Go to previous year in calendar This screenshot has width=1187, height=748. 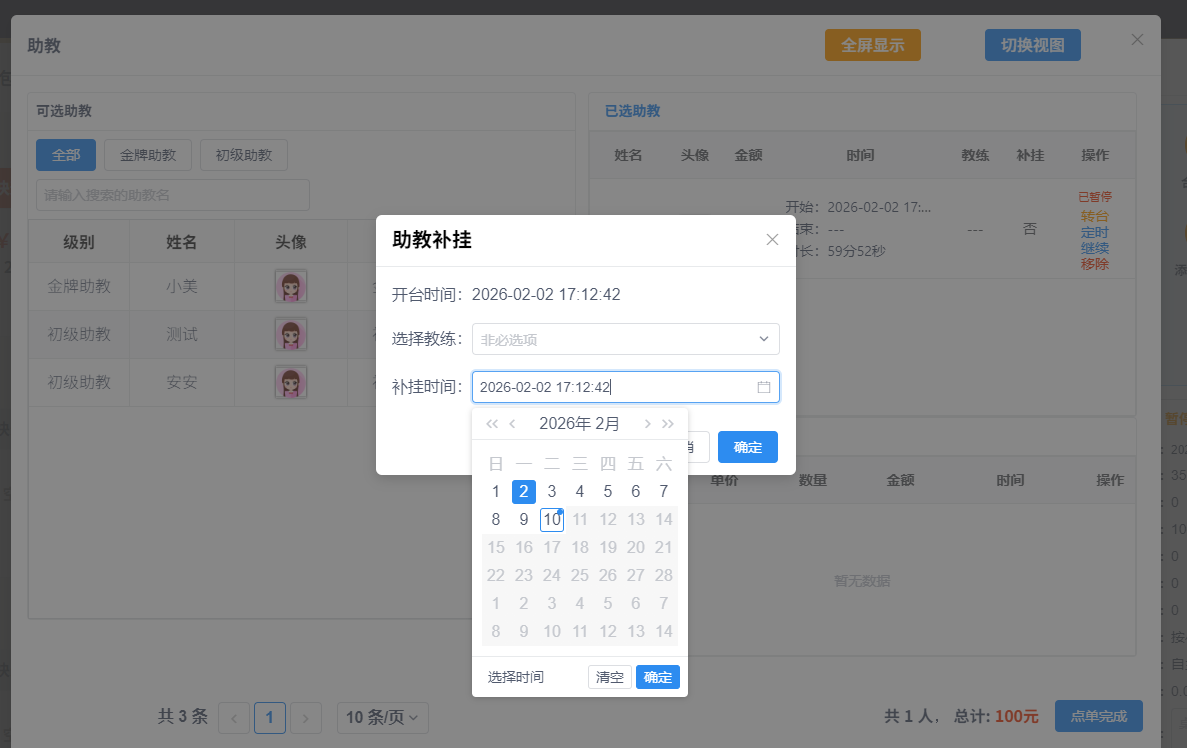coord(491,424)
